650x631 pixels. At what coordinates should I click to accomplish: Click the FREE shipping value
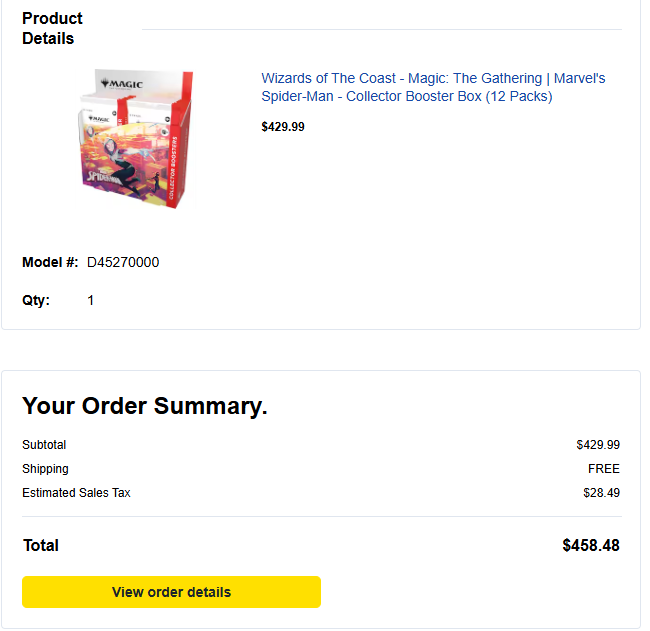tap(604, 469)
